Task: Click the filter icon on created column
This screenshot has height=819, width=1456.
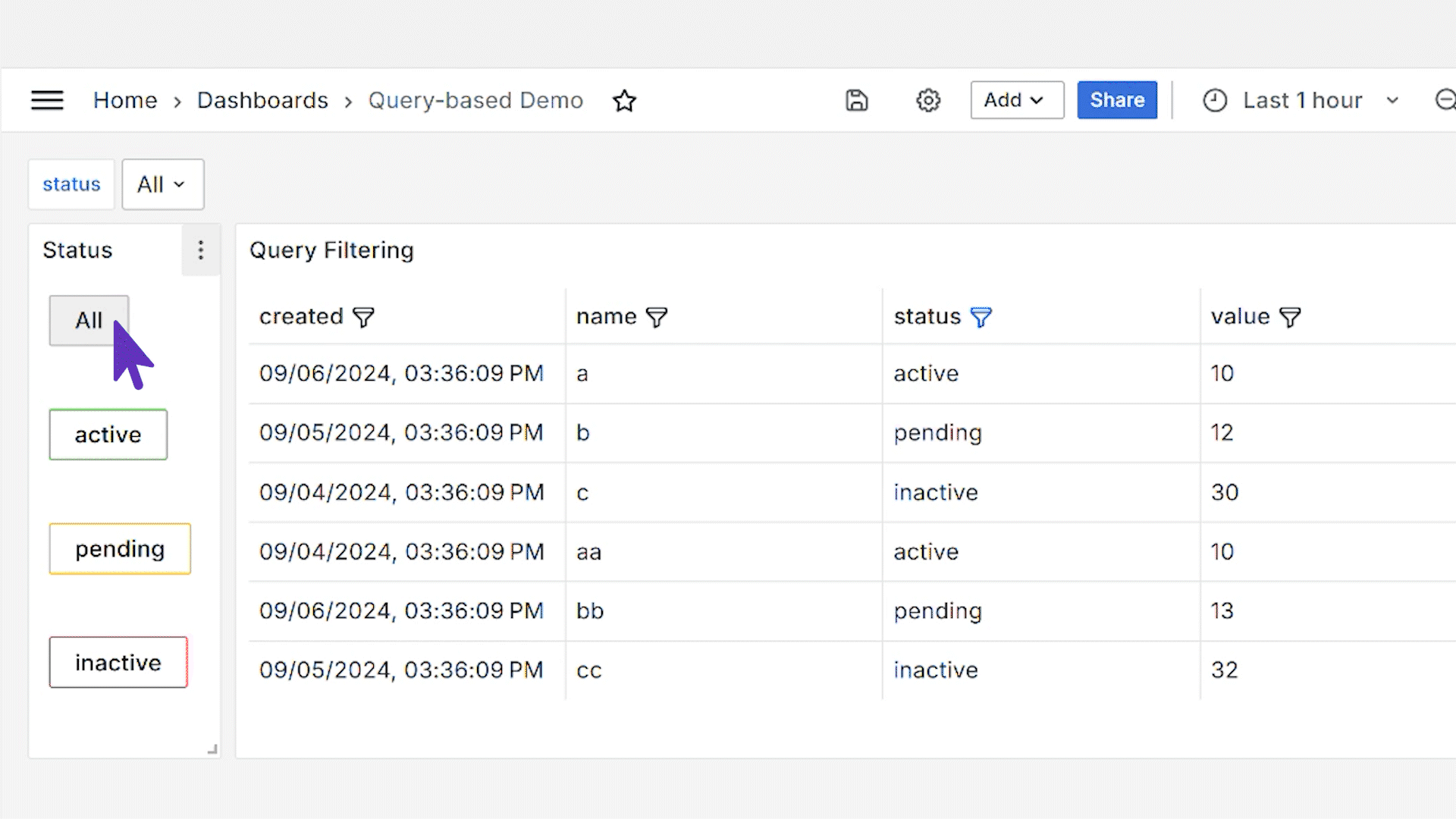Action: point(363,317)
